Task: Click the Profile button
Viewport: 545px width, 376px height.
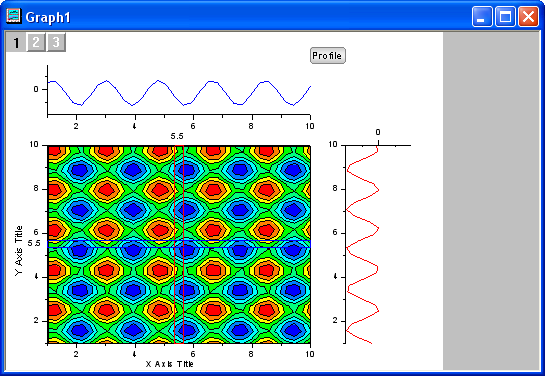Action: [328, 56]
